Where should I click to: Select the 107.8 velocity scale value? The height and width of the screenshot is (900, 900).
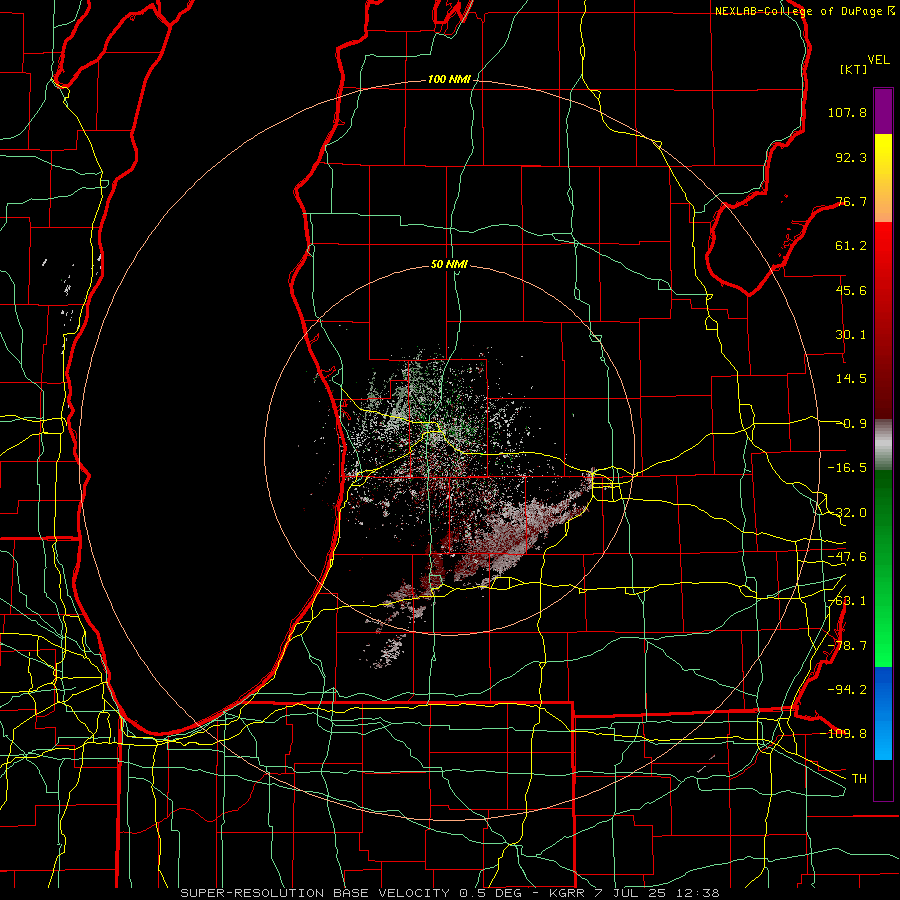(x=847, y=112)
